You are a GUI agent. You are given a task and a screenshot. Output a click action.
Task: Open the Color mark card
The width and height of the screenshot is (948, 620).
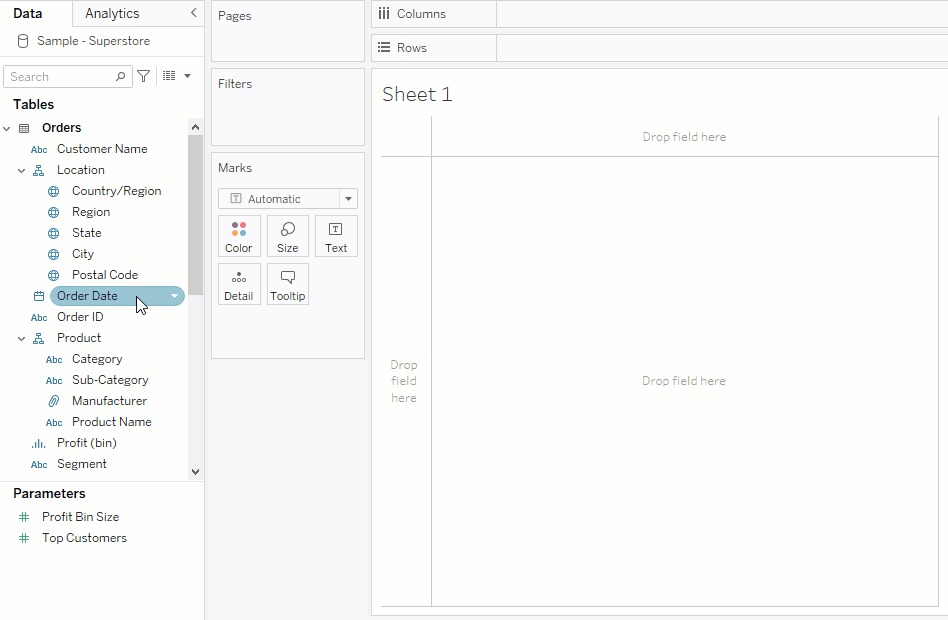239,236
